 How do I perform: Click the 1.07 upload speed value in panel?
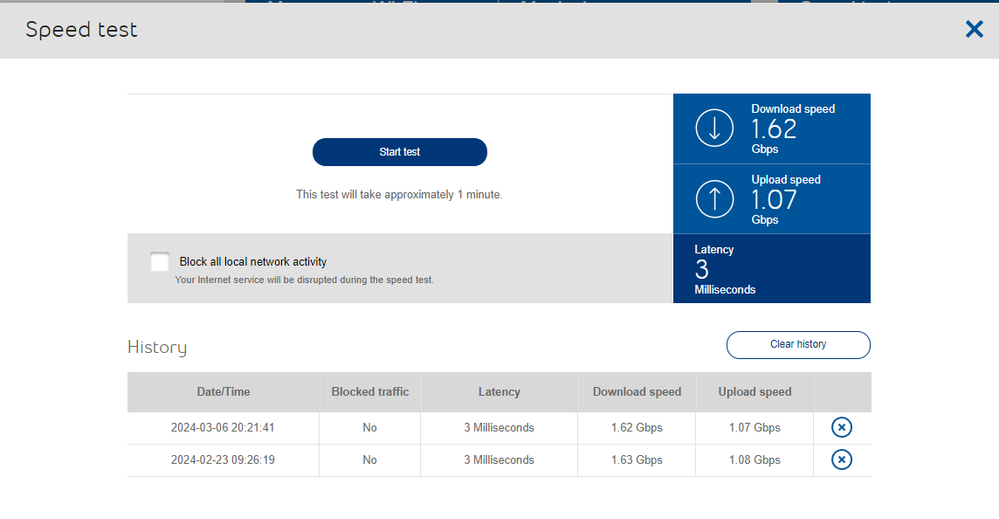(x=773, y=200)
